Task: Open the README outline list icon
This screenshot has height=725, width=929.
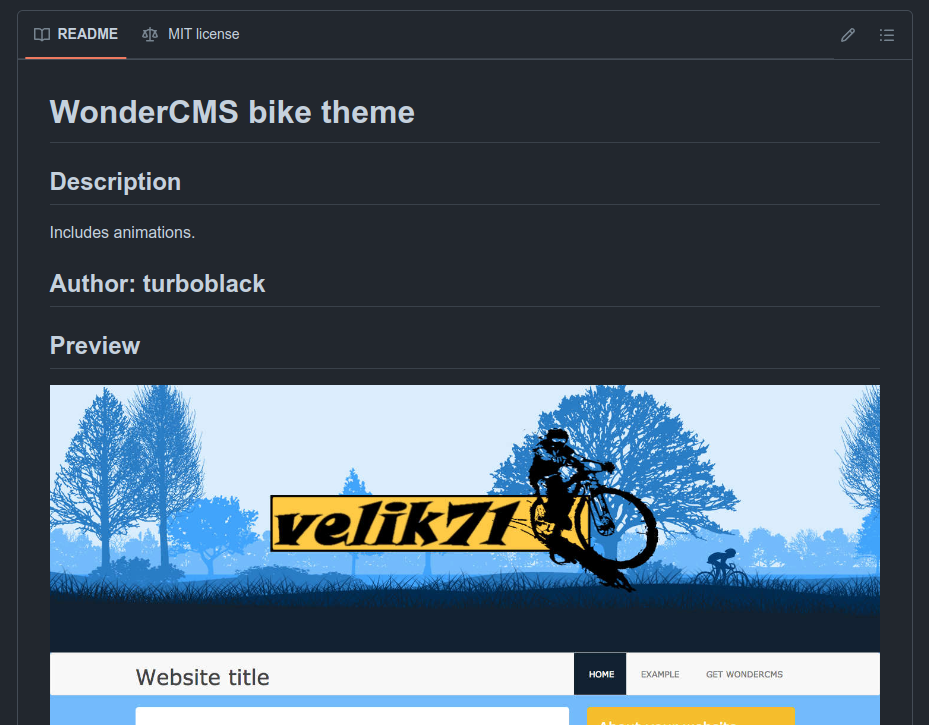Action: 886,35
